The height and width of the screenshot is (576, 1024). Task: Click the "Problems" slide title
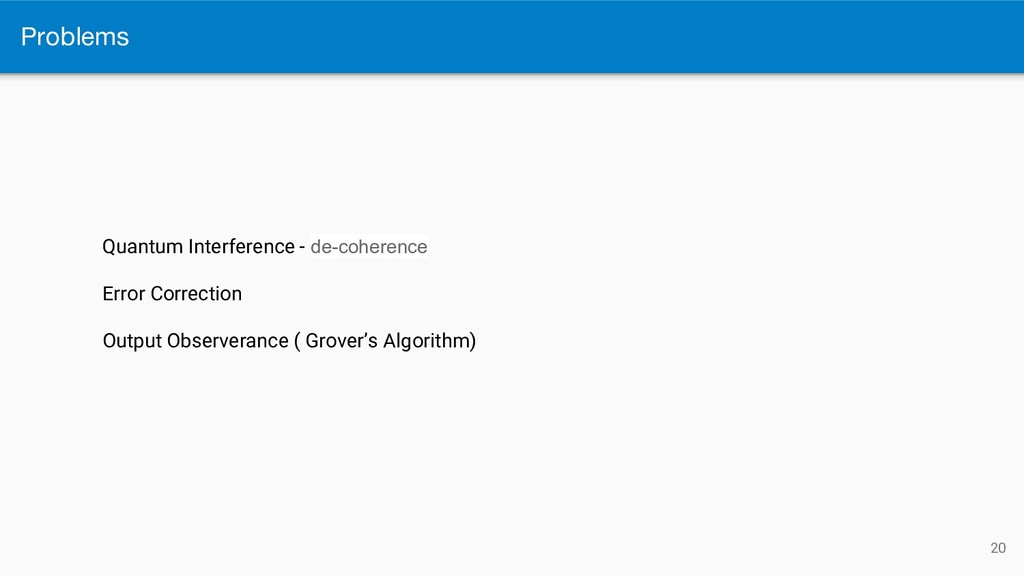click(74, 37)
